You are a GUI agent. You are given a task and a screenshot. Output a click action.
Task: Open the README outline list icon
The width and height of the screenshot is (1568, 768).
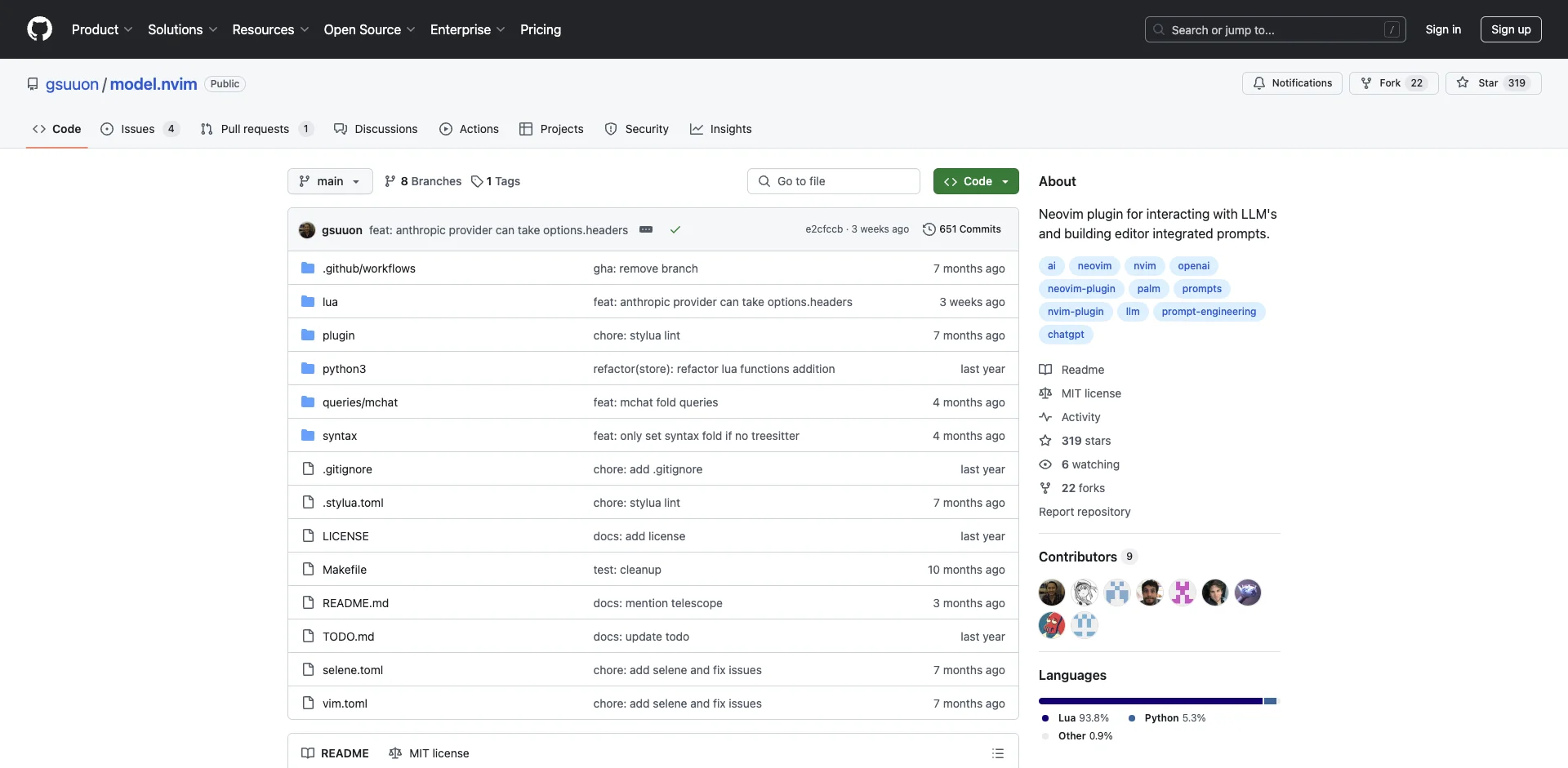998,753
